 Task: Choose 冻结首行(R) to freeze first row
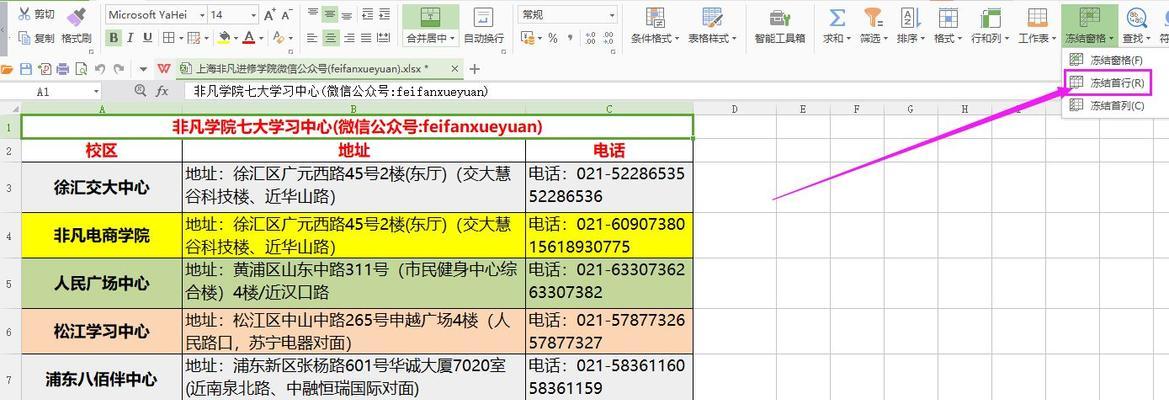point(1108,82)
